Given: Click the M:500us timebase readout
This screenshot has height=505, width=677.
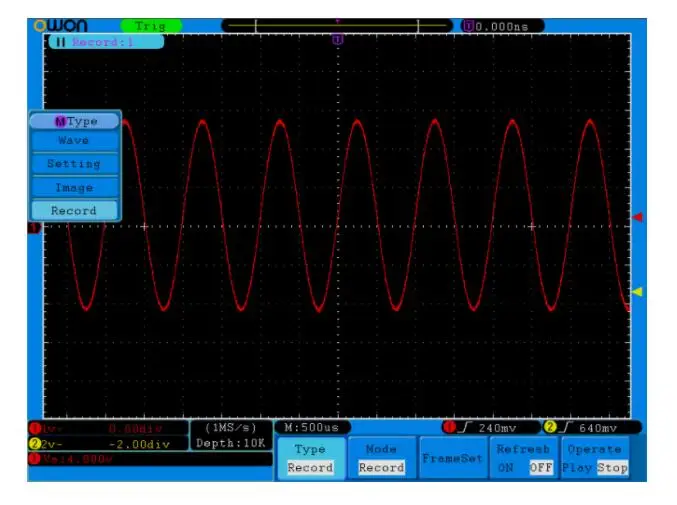Looking at the screenshot, I should pyautogui.click(x=312, y=428).
